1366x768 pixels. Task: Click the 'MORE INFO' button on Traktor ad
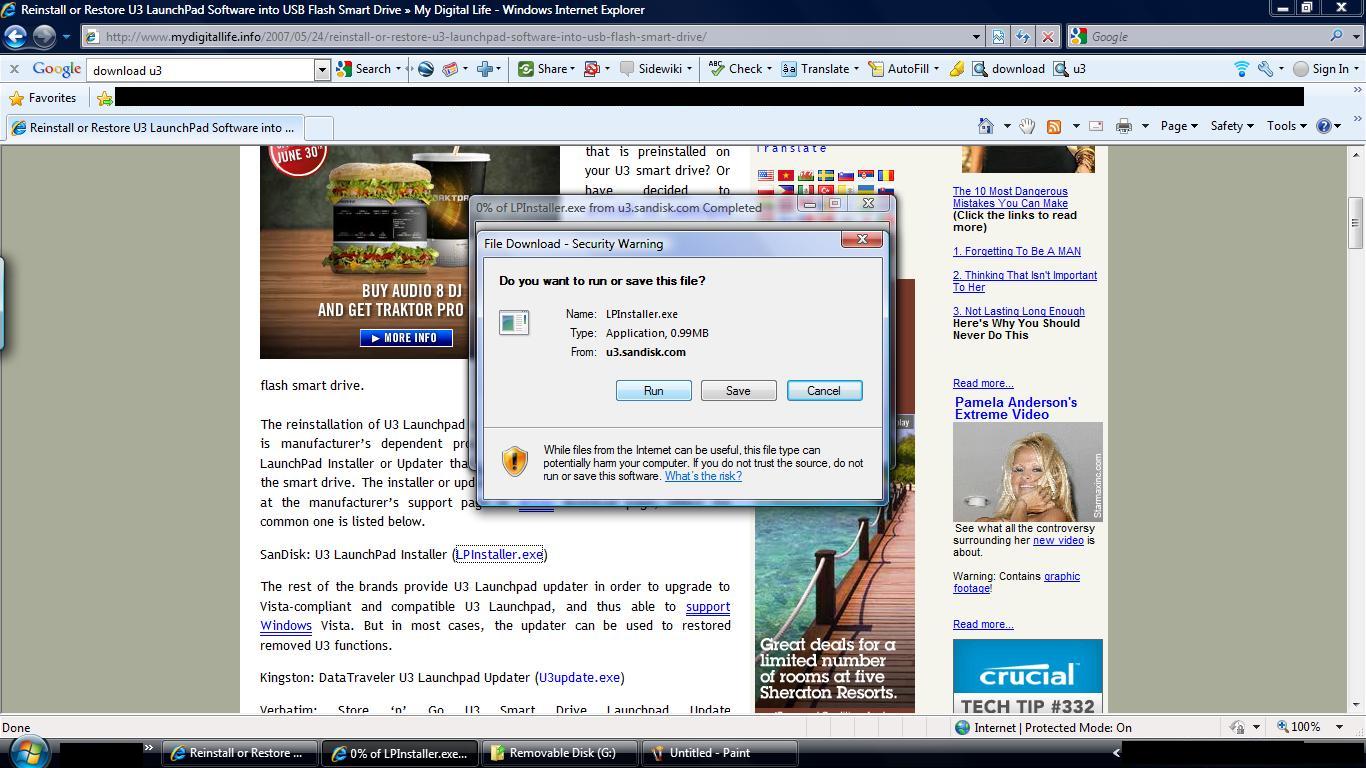(x=406, y=338)
